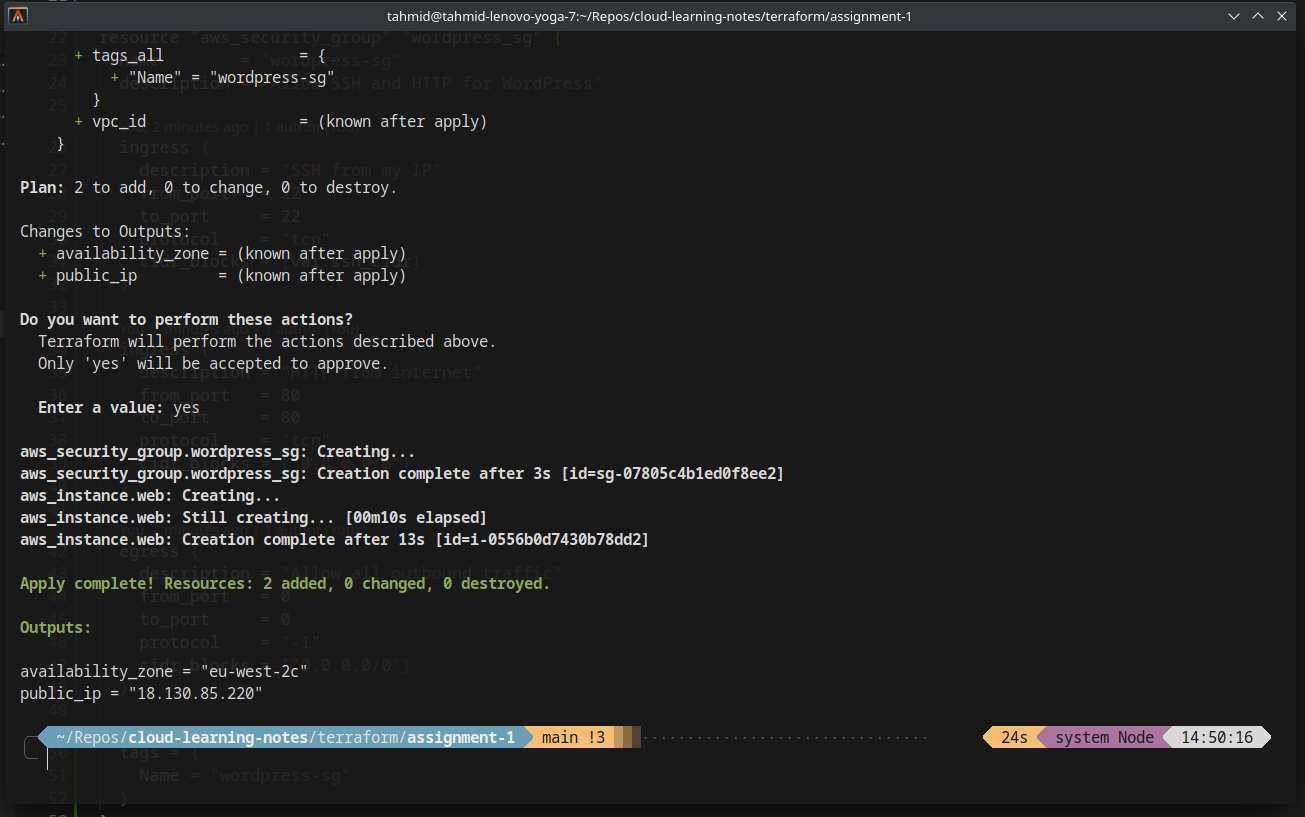Click the 'Enter a value: yes' line

(x=119, y=407)
